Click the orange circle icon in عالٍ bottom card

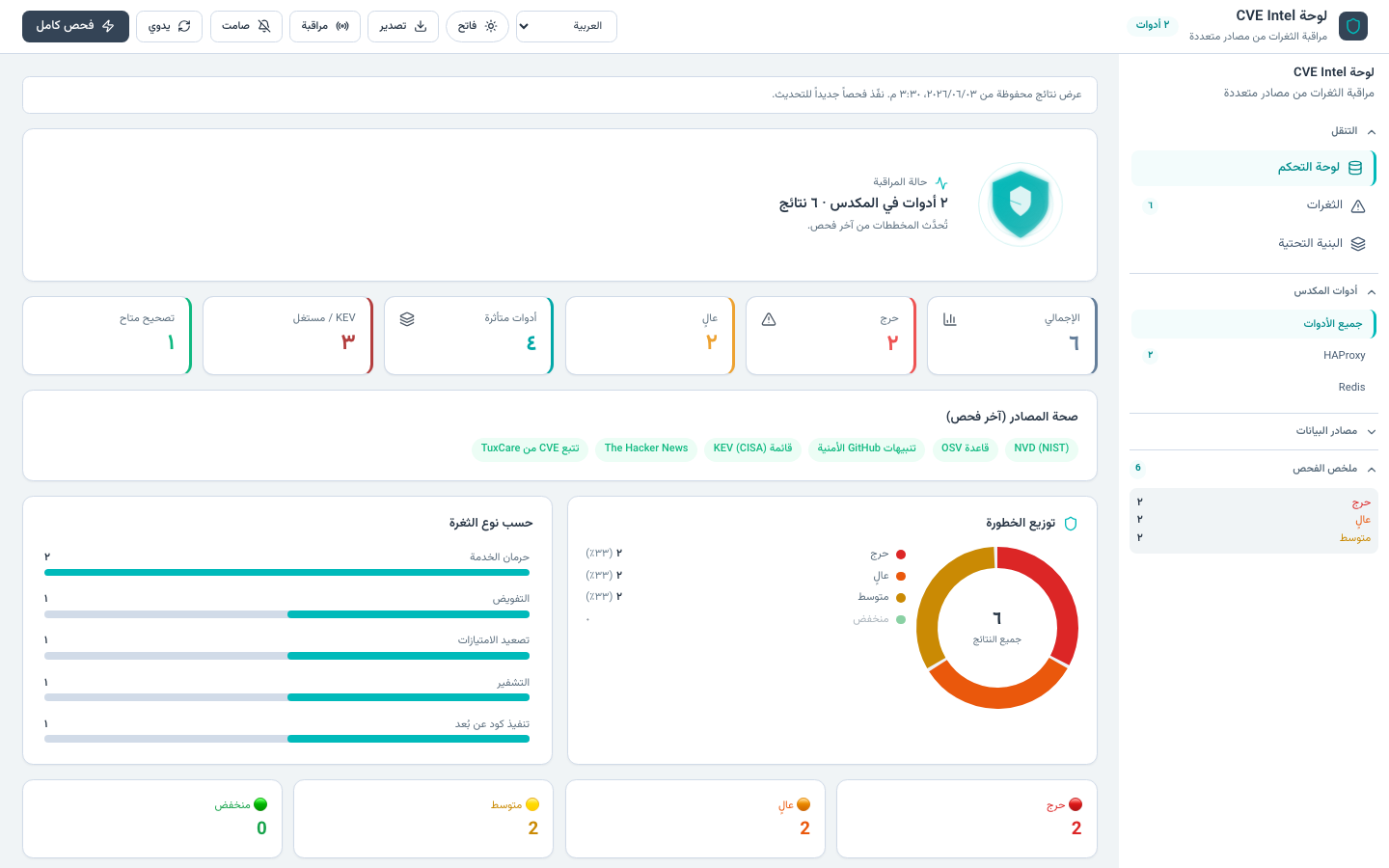point(803,804)
